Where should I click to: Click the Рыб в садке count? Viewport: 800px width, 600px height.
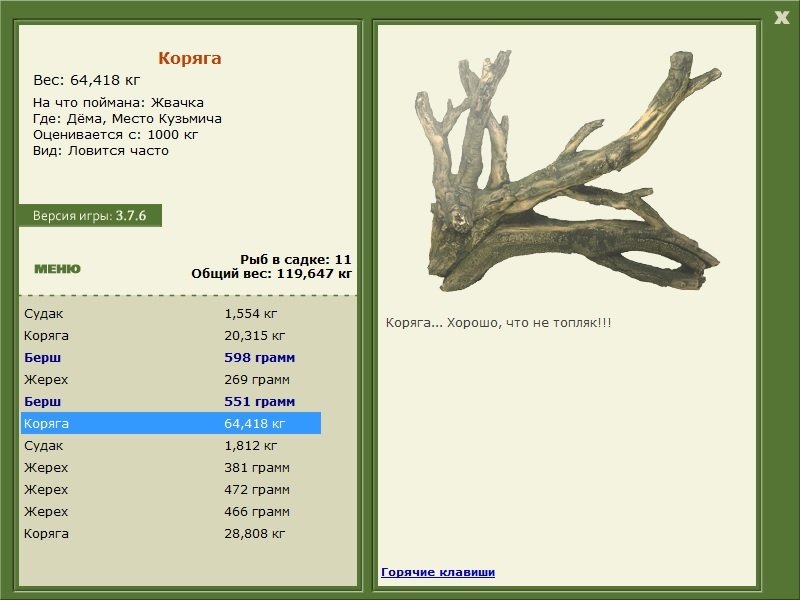(295, 259)
